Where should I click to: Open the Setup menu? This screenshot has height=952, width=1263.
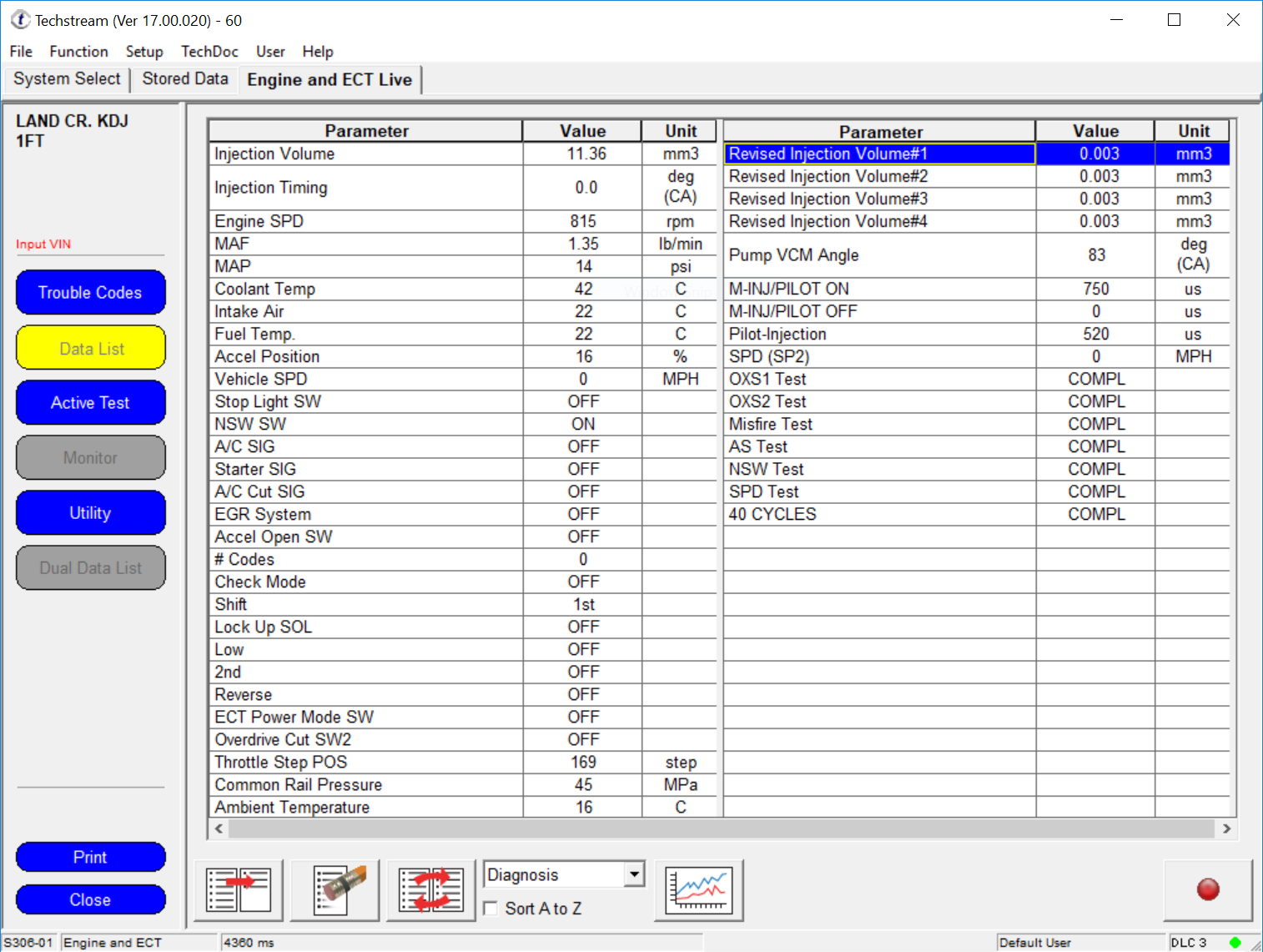[x=144, y=52]
